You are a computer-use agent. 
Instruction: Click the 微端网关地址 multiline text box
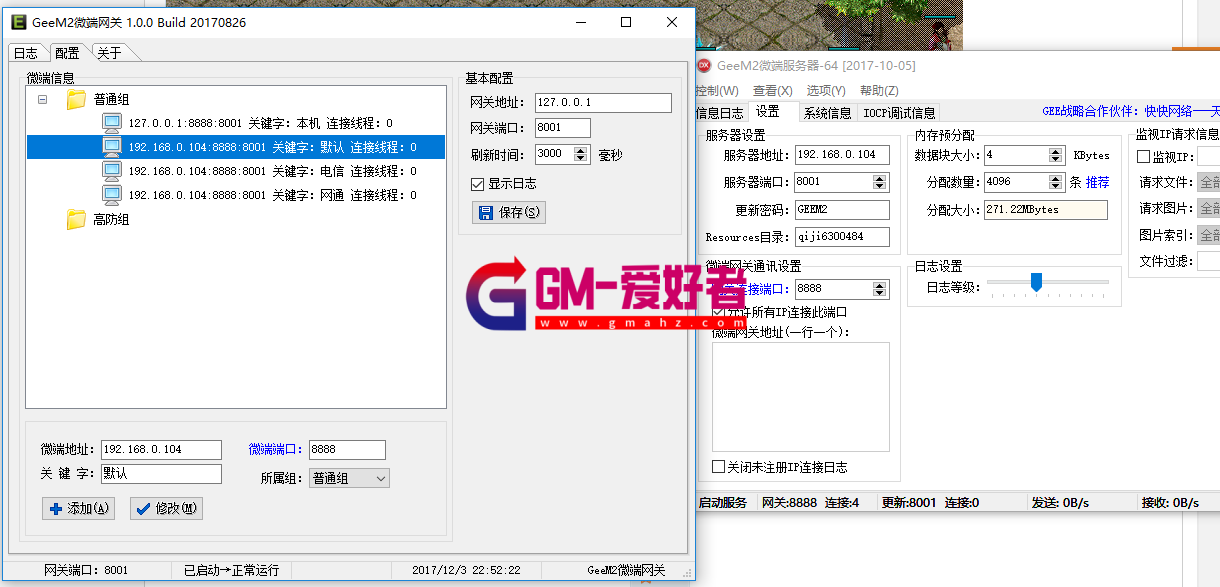point(800,397)
